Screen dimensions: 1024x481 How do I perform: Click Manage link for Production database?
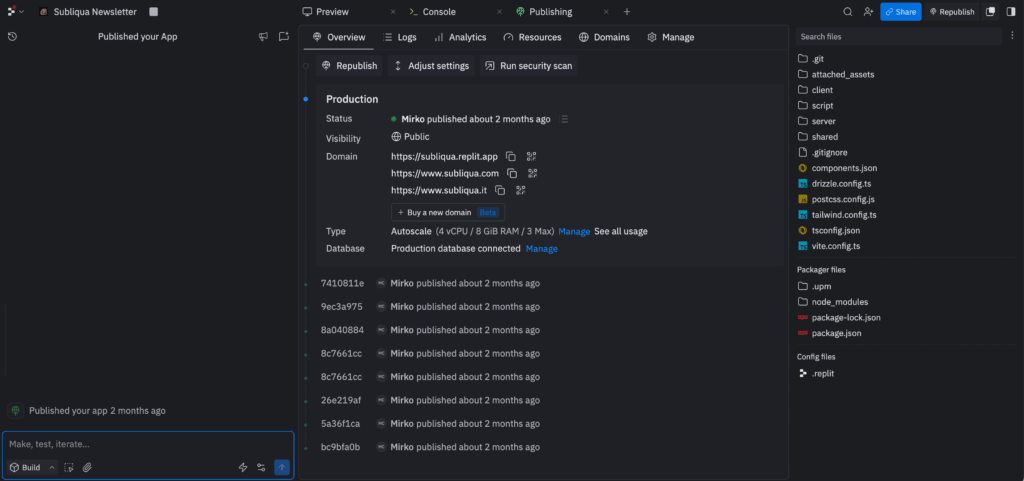(542, 249)
